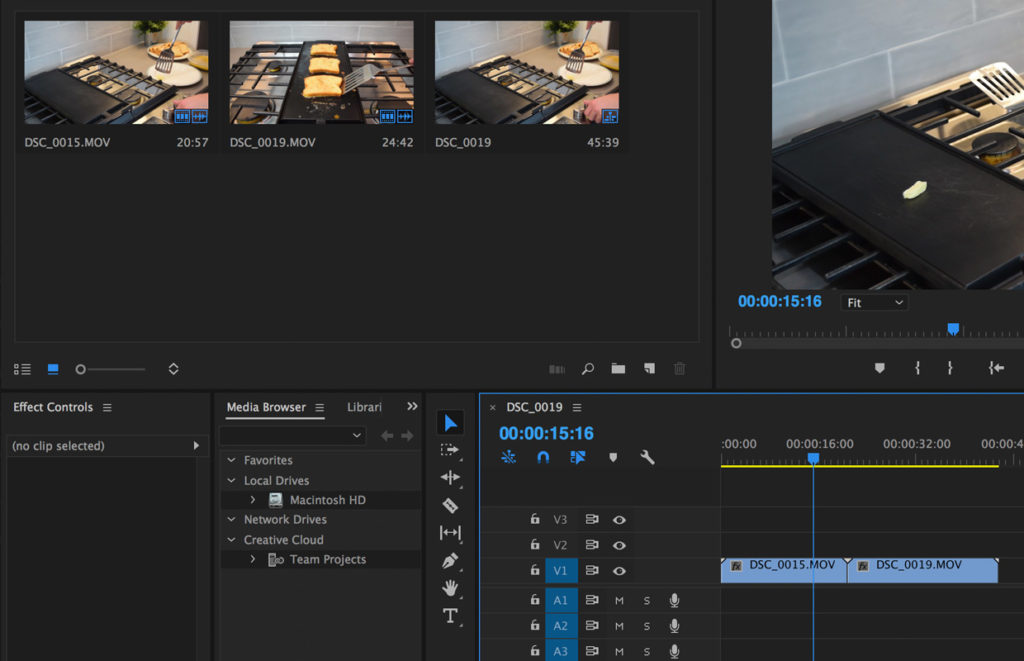
Task: Select the Track Select Forward tool
Action: click(451, 449)
